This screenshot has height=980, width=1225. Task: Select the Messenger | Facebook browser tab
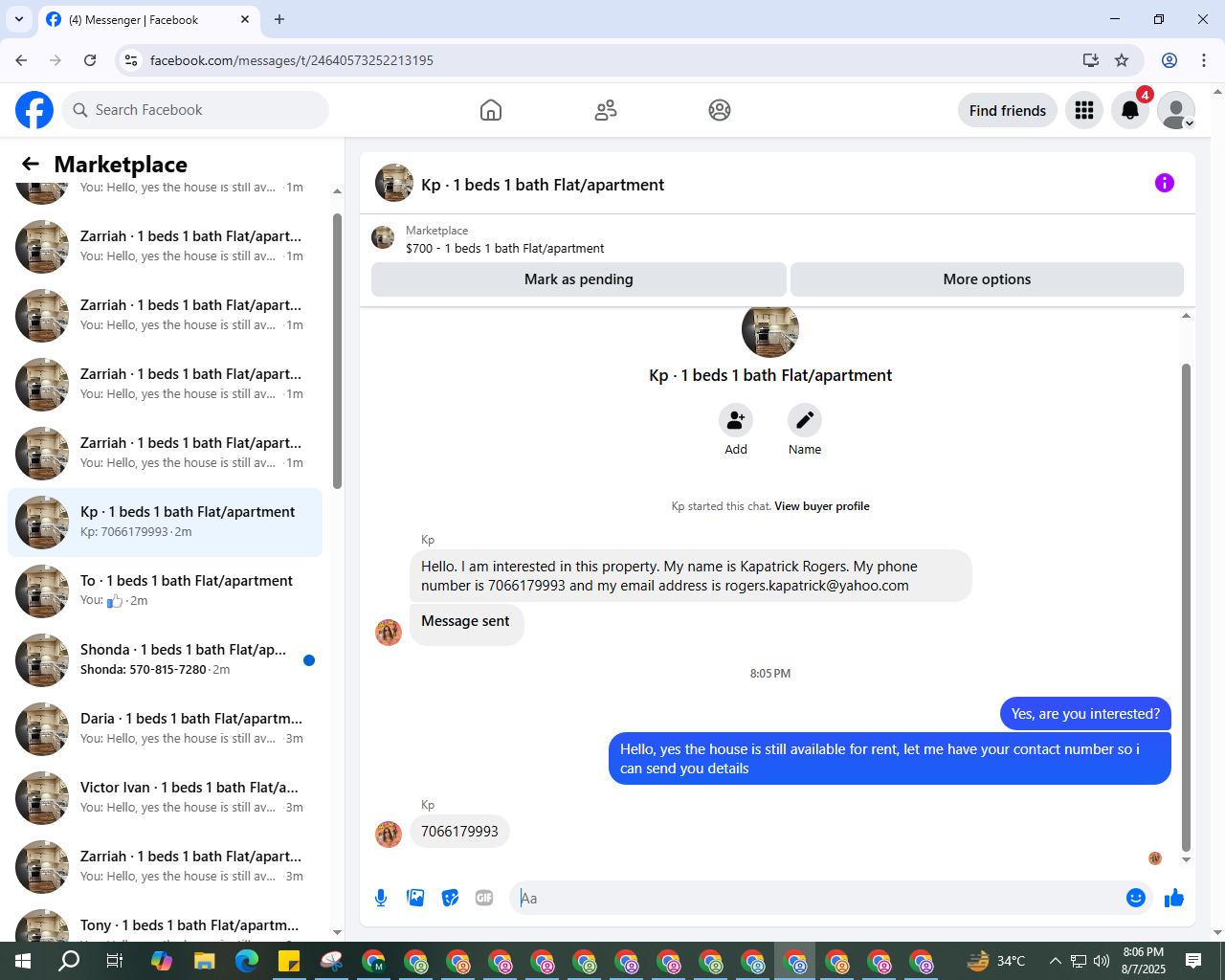pyautogui.click(x=148, y=19)
